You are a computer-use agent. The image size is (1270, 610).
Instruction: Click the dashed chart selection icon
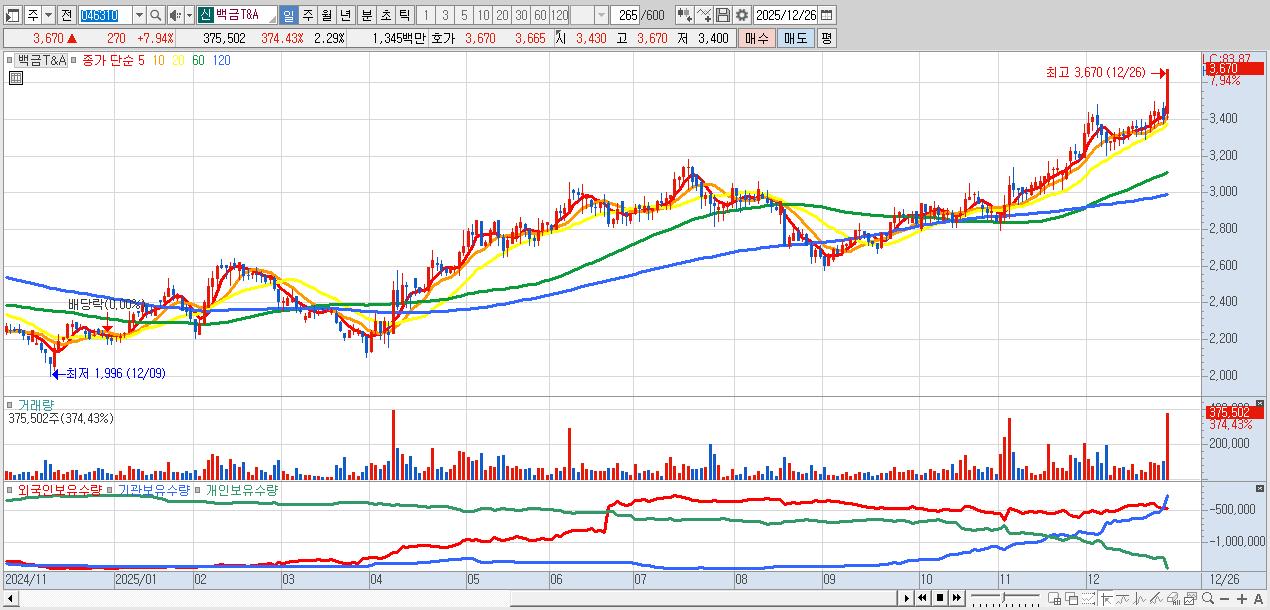(x=1088, y=599)
